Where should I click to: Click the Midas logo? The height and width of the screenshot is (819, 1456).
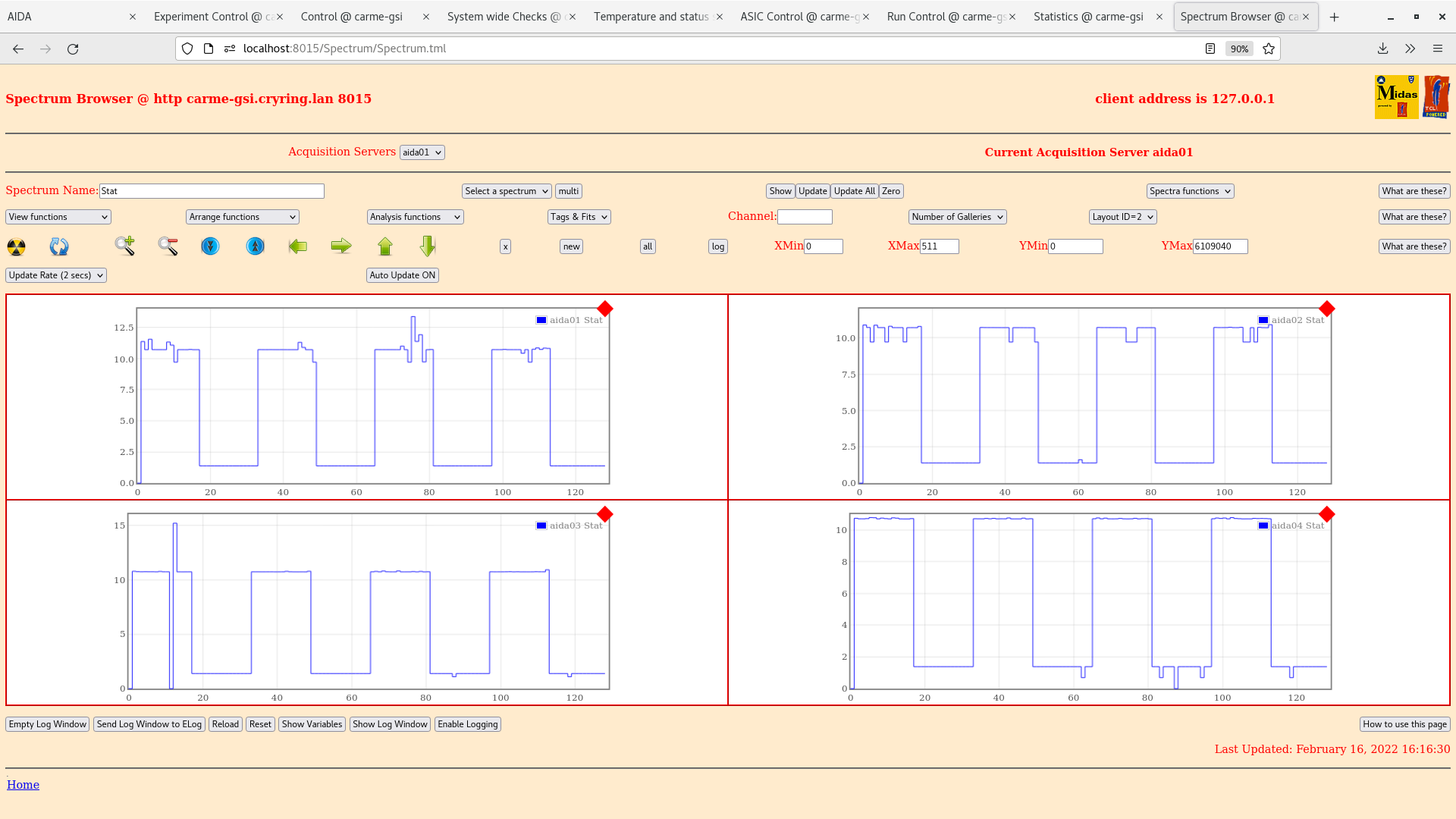click(1396, 97)
